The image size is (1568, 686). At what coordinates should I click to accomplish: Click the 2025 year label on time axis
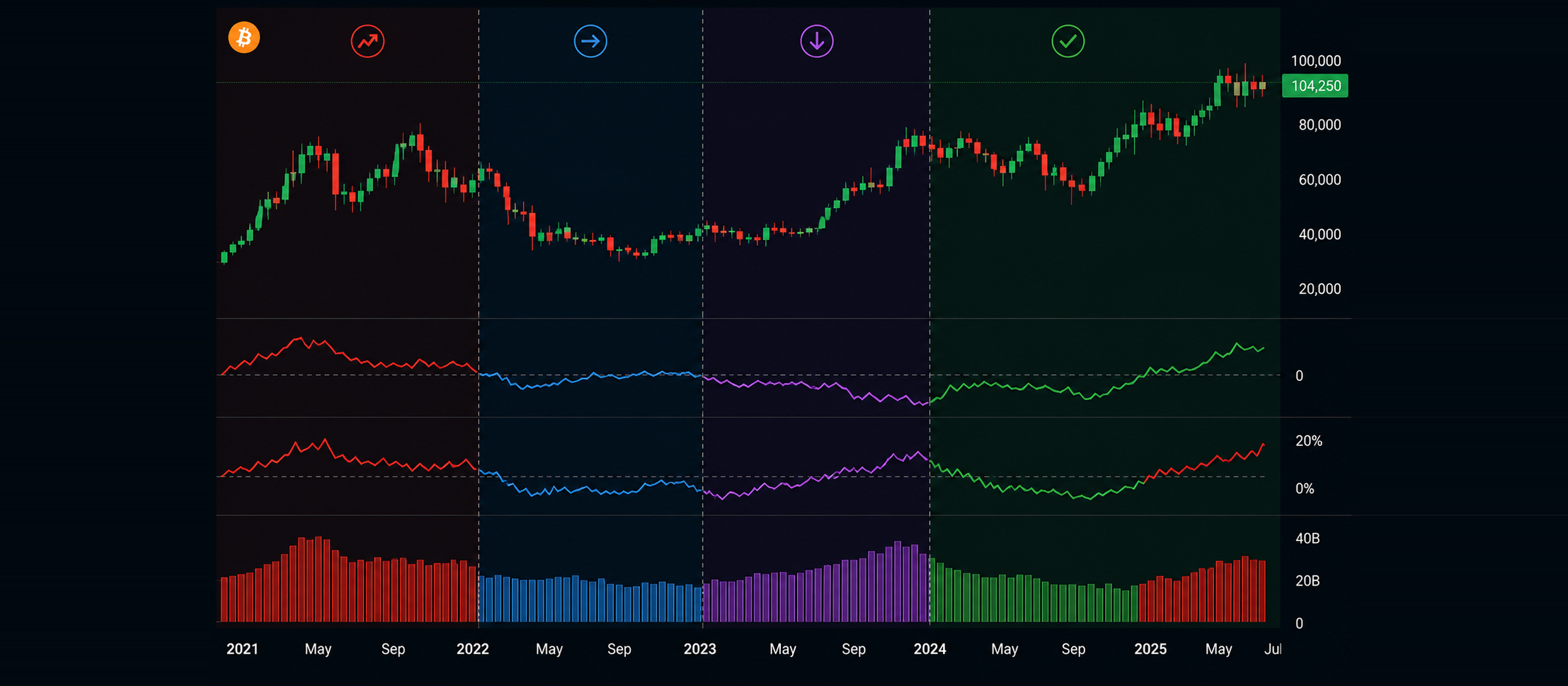[x=1150, y=649]
